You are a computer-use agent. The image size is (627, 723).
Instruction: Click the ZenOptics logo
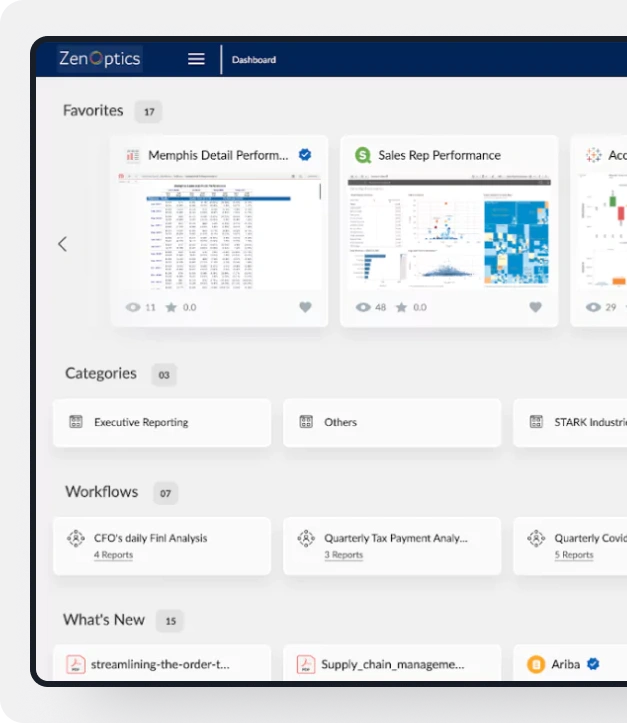[x=99, y=59]
